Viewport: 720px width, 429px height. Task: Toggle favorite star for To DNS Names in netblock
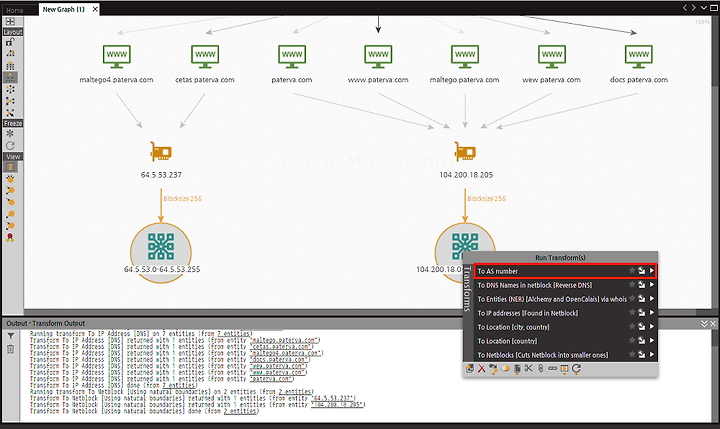632,285
